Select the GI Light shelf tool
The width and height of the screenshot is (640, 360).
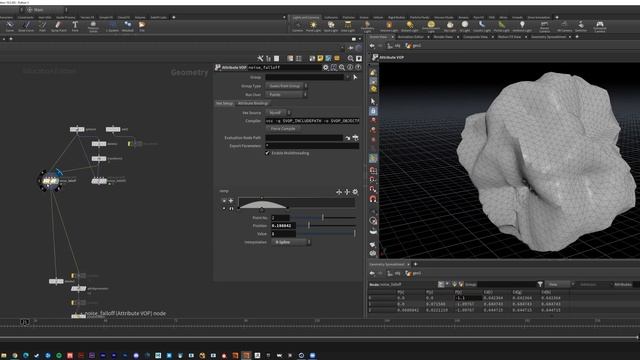click(464, 27)
